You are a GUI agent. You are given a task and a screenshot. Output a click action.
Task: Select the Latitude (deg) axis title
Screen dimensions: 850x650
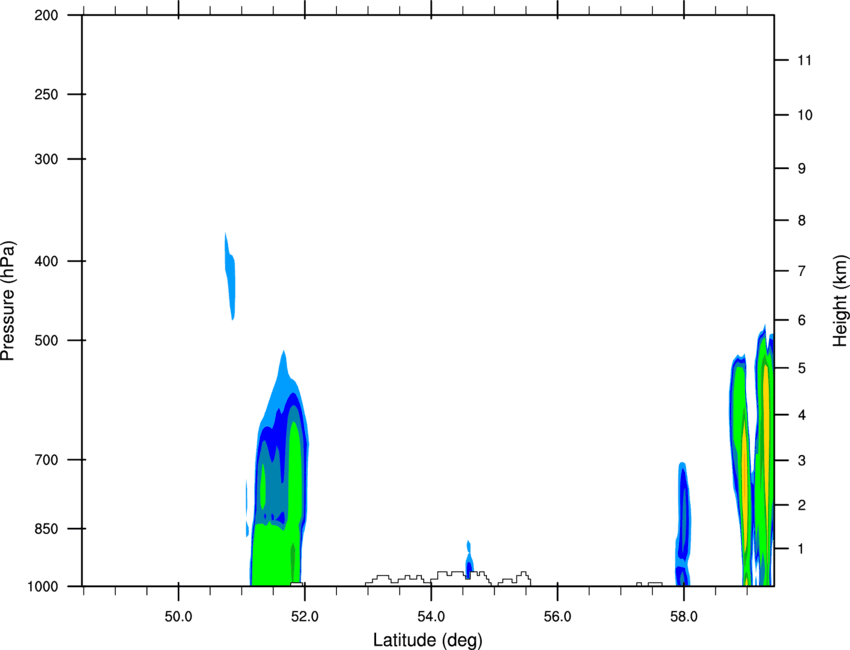(x=427, y=640)
